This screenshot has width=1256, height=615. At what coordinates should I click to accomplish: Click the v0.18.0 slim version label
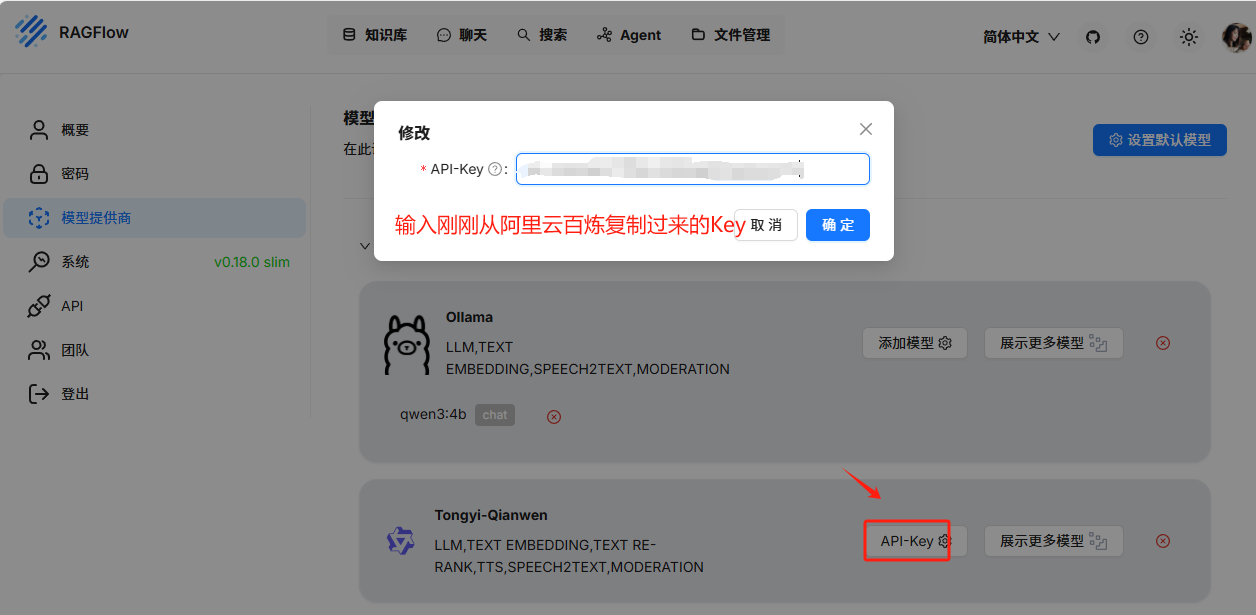pos(252,262)
